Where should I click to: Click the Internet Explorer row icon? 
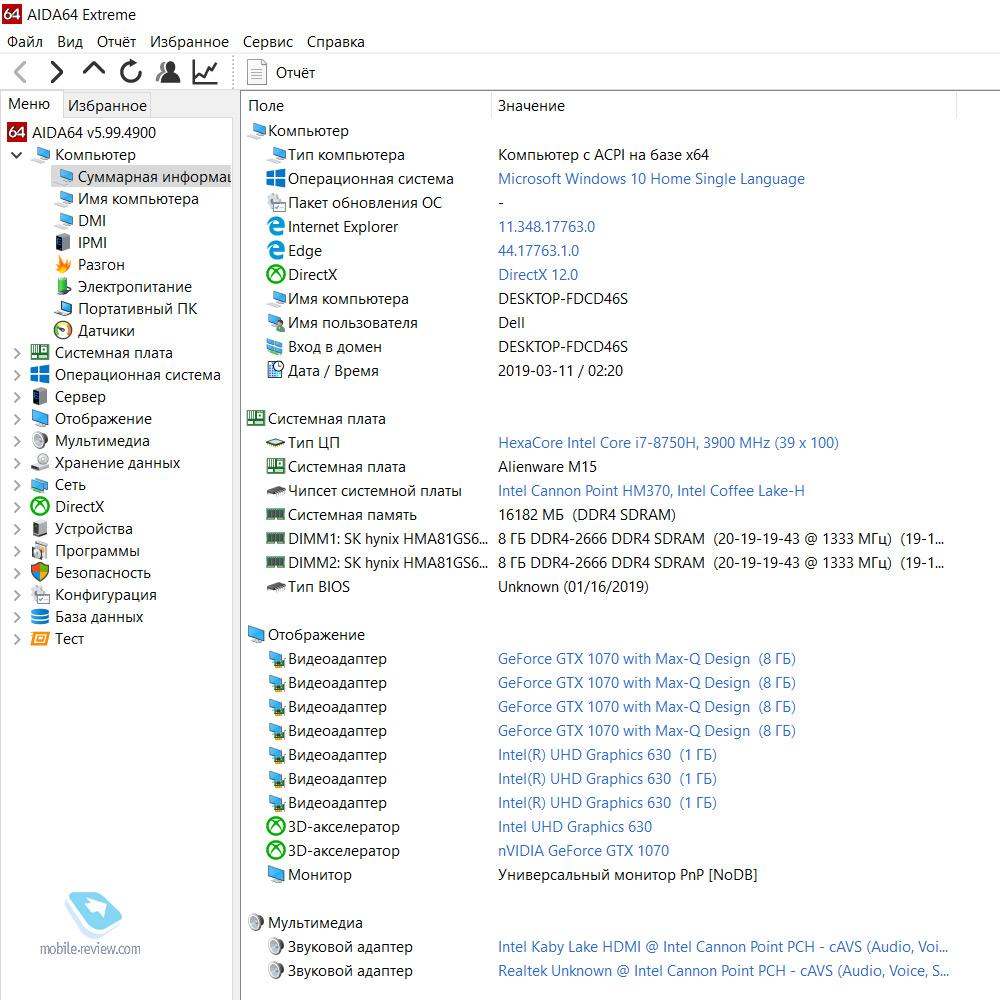click(276, 226)
